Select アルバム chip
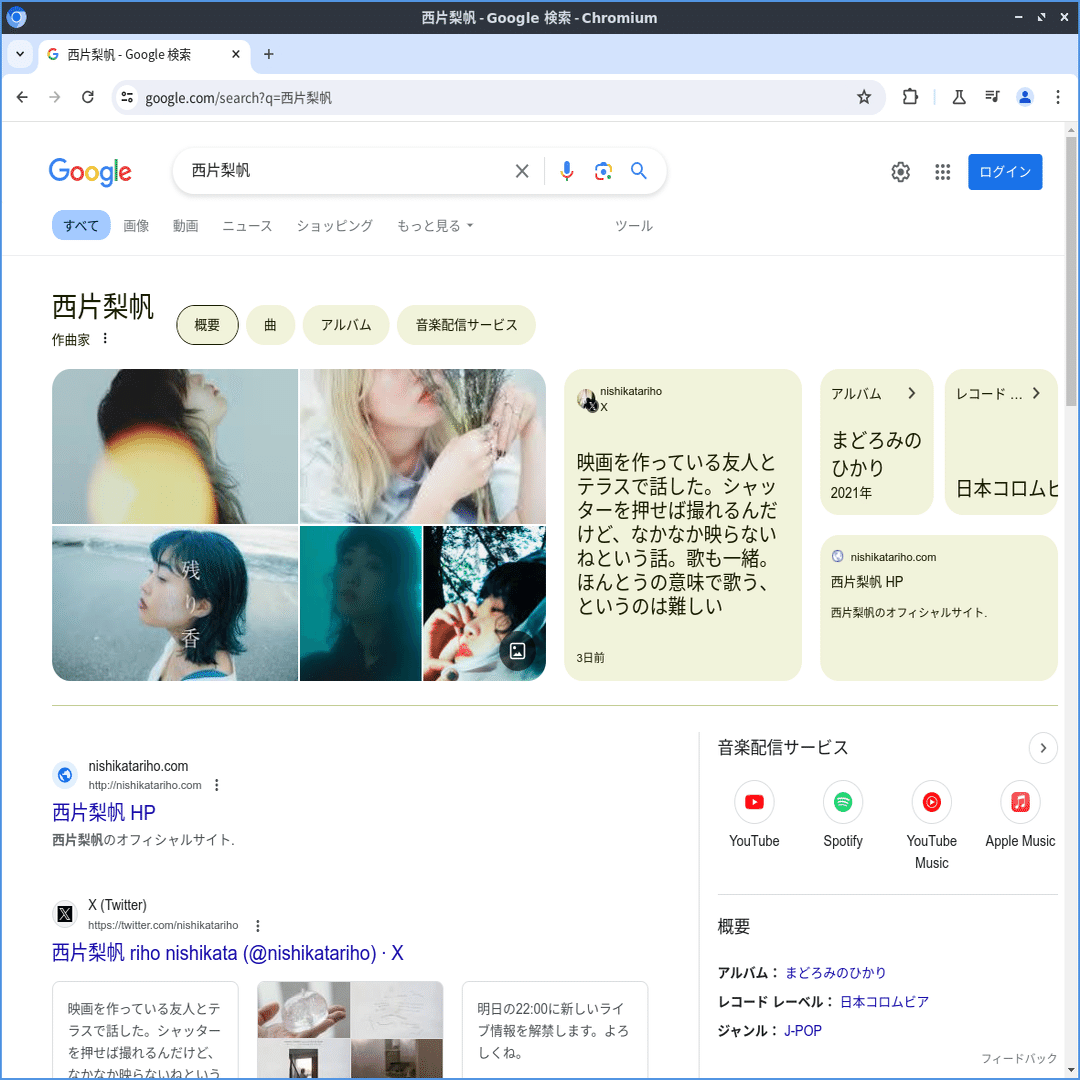1080x1080 pixels. coord(346,324)
